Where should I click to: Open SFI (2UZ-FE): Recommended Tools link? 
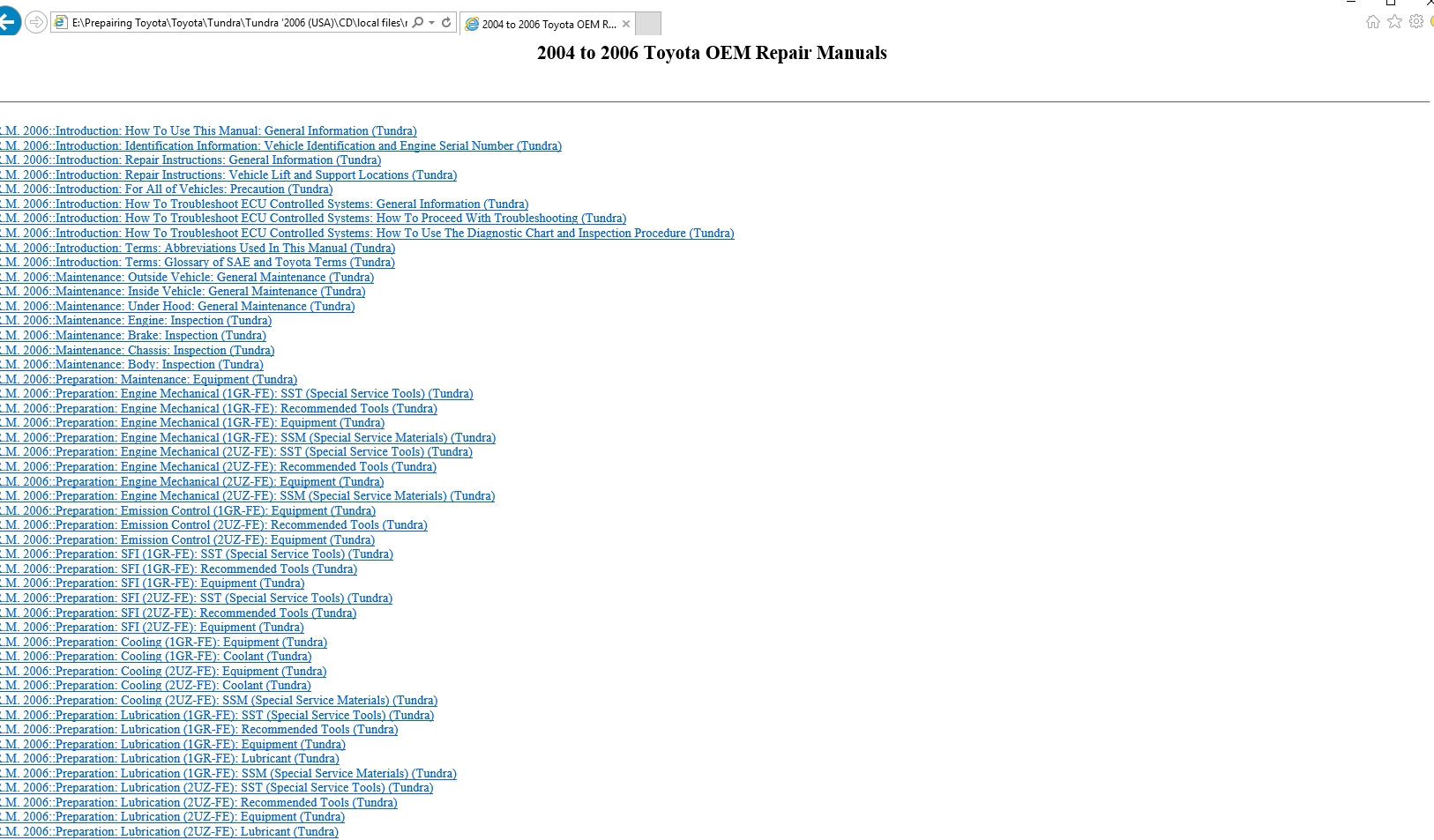click(x=178, y=613)
